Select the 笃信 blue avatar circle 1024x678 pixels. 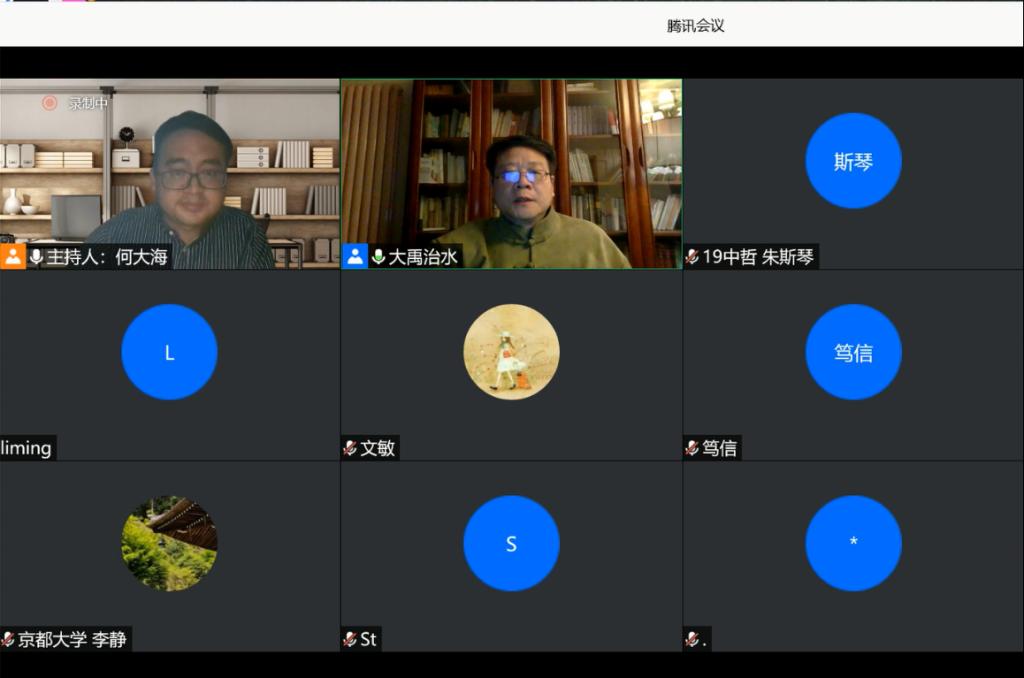pyautogui.click(x=853, y=352)
